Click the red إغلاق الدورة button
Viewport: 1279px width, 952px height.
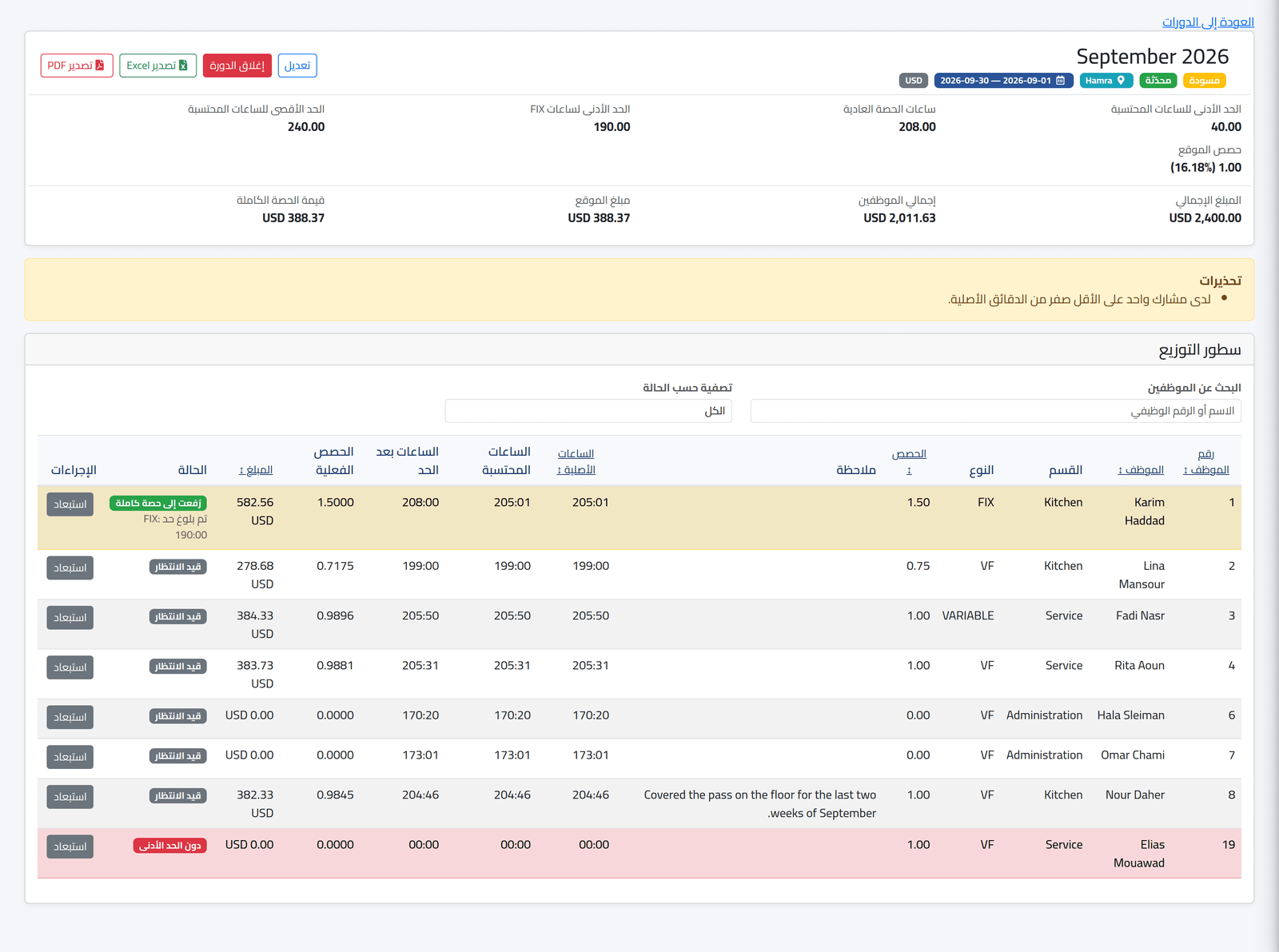click(237, 66)
